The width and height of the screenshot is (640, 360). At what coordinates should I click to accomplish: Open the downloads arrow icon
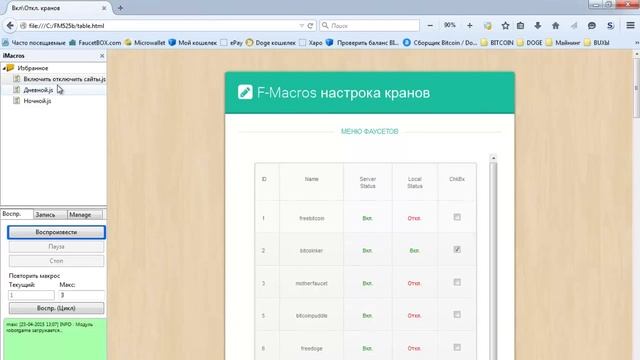[x=538, y=26]
